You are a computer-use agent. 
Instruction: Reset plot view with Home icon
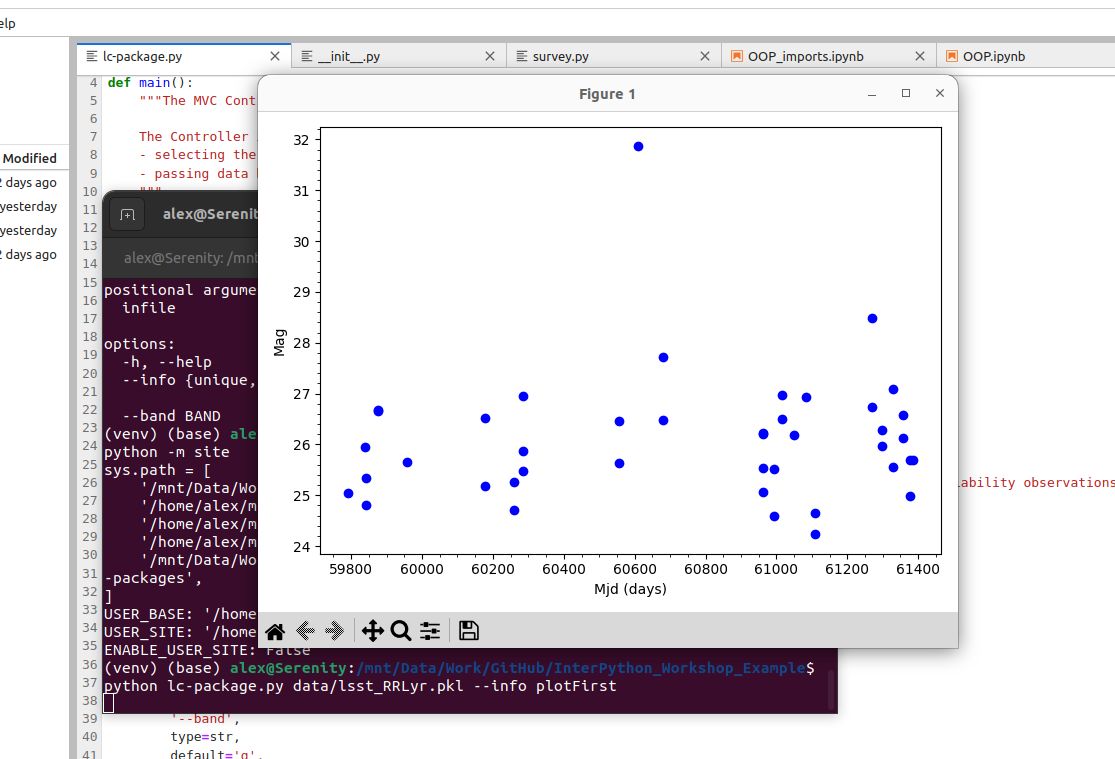275,631
